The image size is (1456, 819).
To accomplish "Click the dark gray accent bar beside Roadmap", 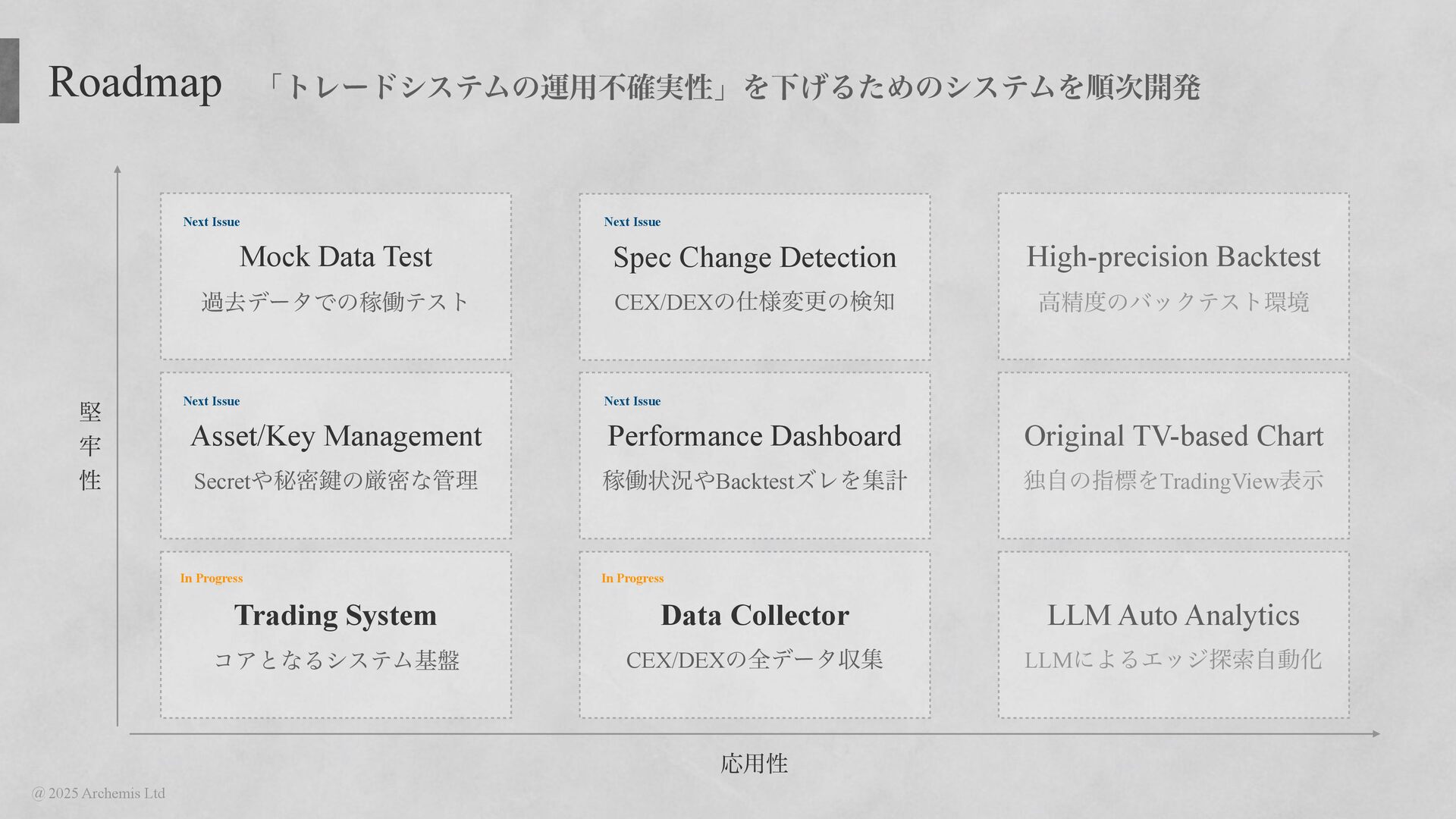I will [x=9, y=80].
